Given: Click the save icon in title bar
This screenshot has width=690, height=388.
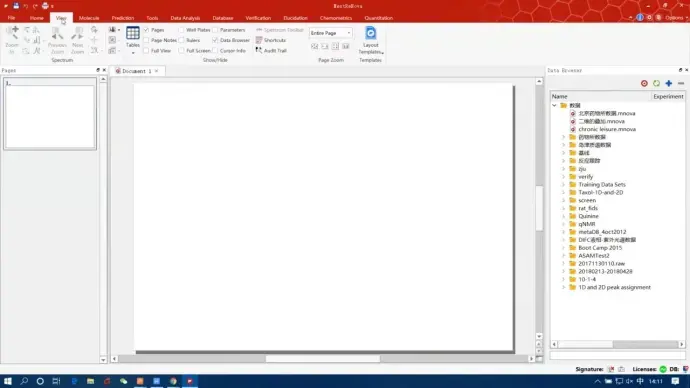Looking at the screenshot, I should tap(16, 6).
